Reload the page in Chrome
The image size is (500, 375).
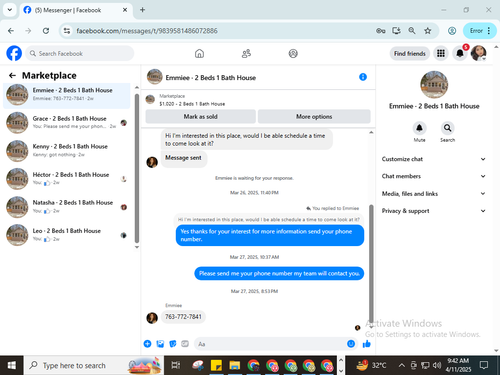tap(46, 31)
